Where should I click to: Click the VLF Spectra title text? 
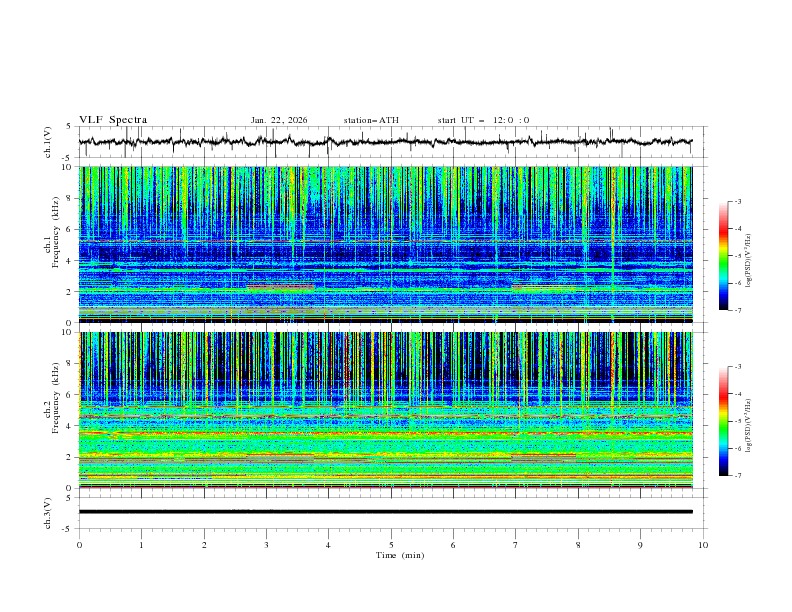(x=113, y=120)
